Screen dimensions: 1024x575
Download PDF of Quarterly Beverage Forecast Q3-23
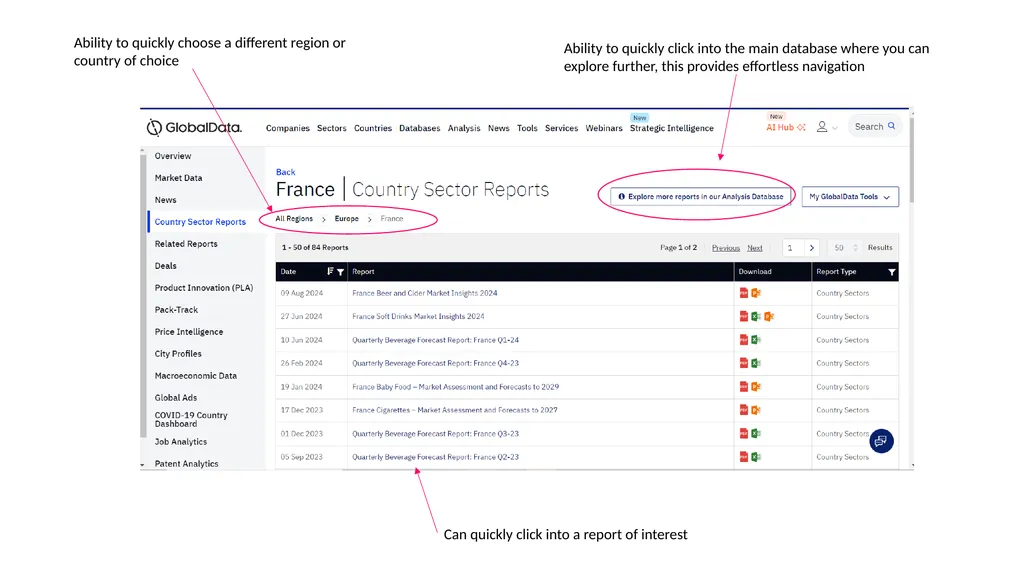[743, 433]
